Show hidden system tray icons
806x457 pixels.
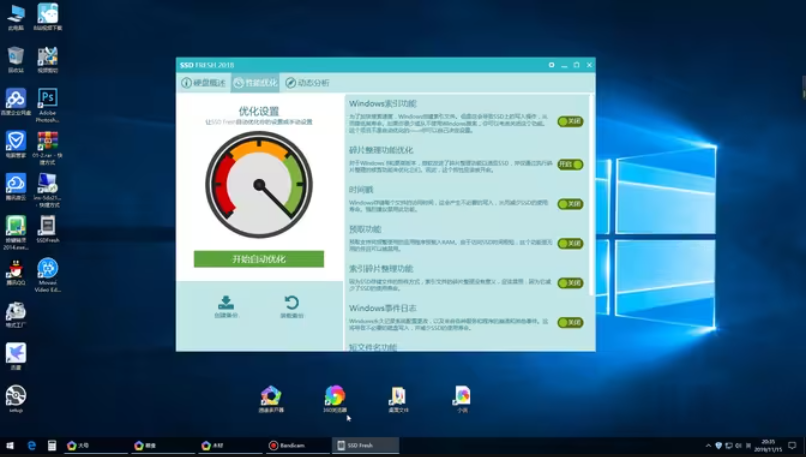coord(708,446)
